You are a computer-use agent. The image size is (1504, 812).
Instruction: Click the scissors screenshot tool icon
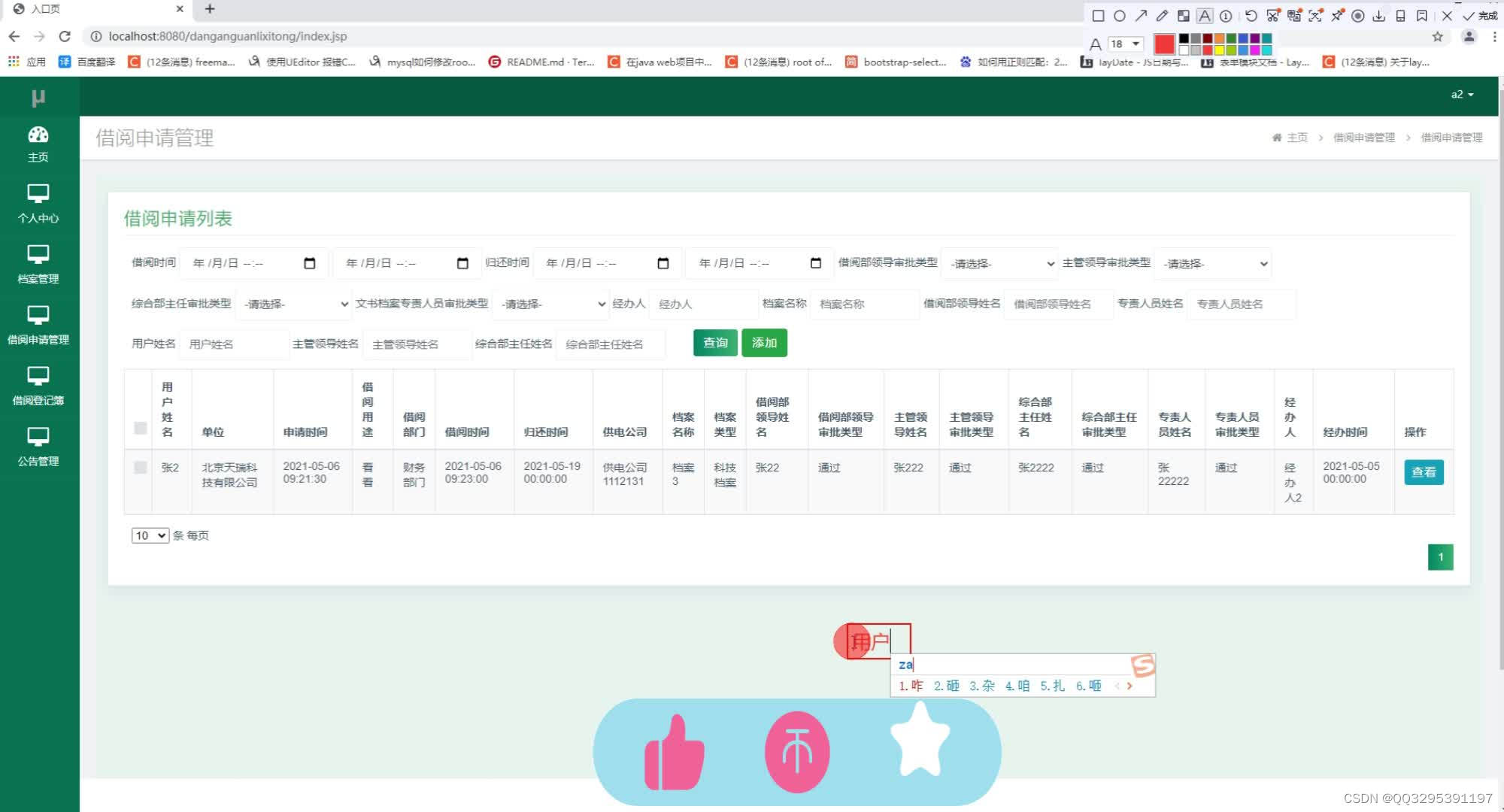point(1272,16)
